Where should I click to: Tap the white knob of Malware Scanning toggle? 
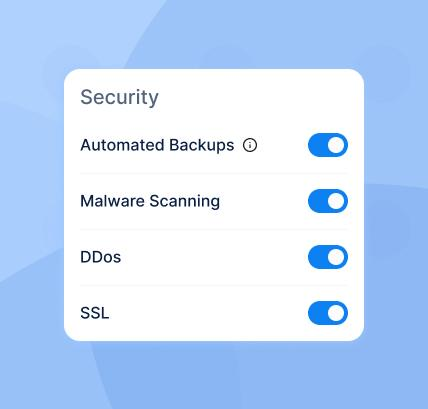click(336, 201)
